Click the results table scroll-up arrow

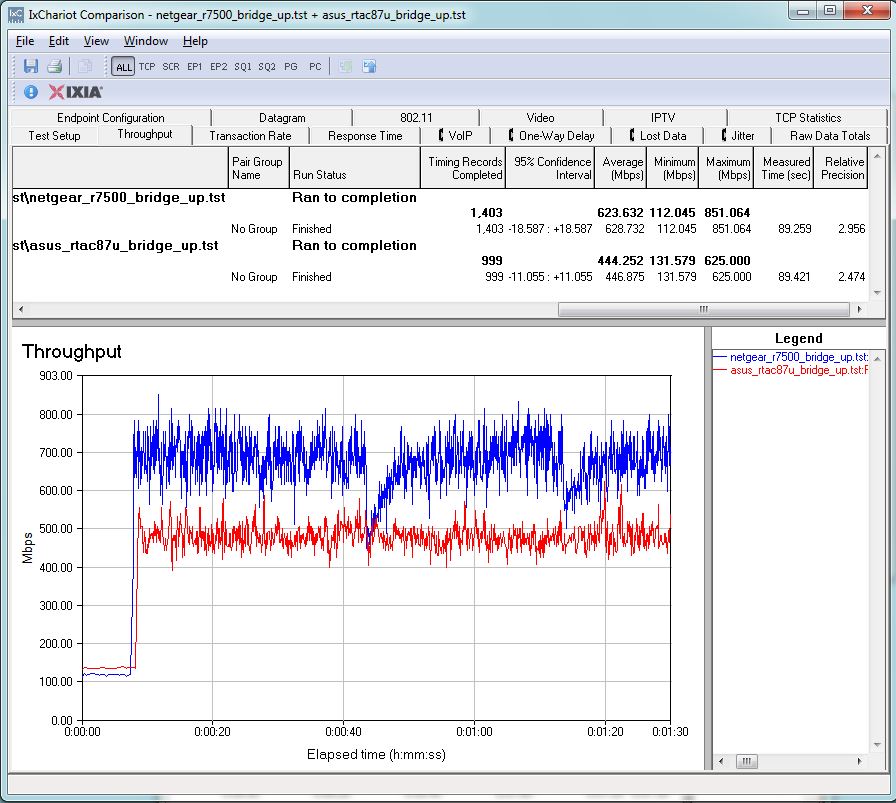pos(877,155)
